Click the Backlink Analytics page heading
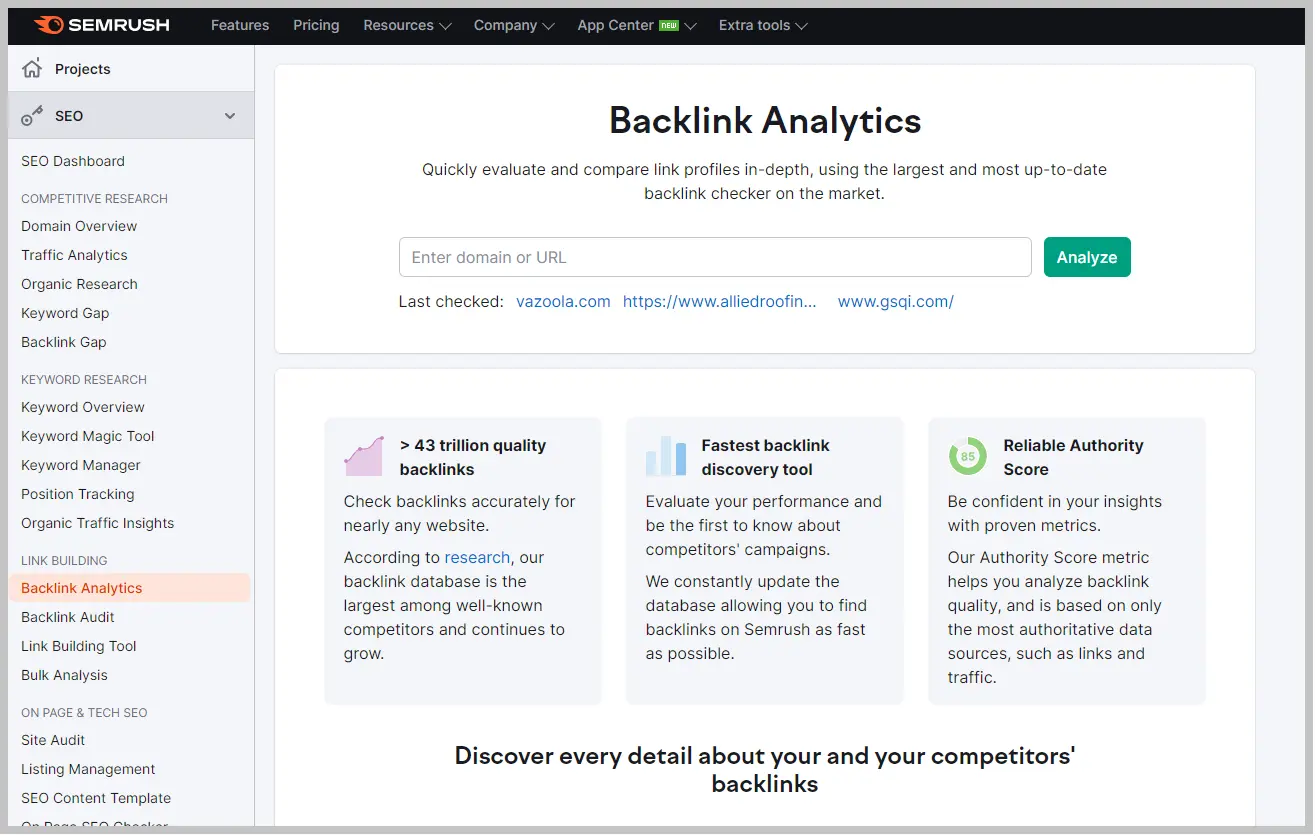Viewport: 1315px width, 837px height. coord(765,121)
